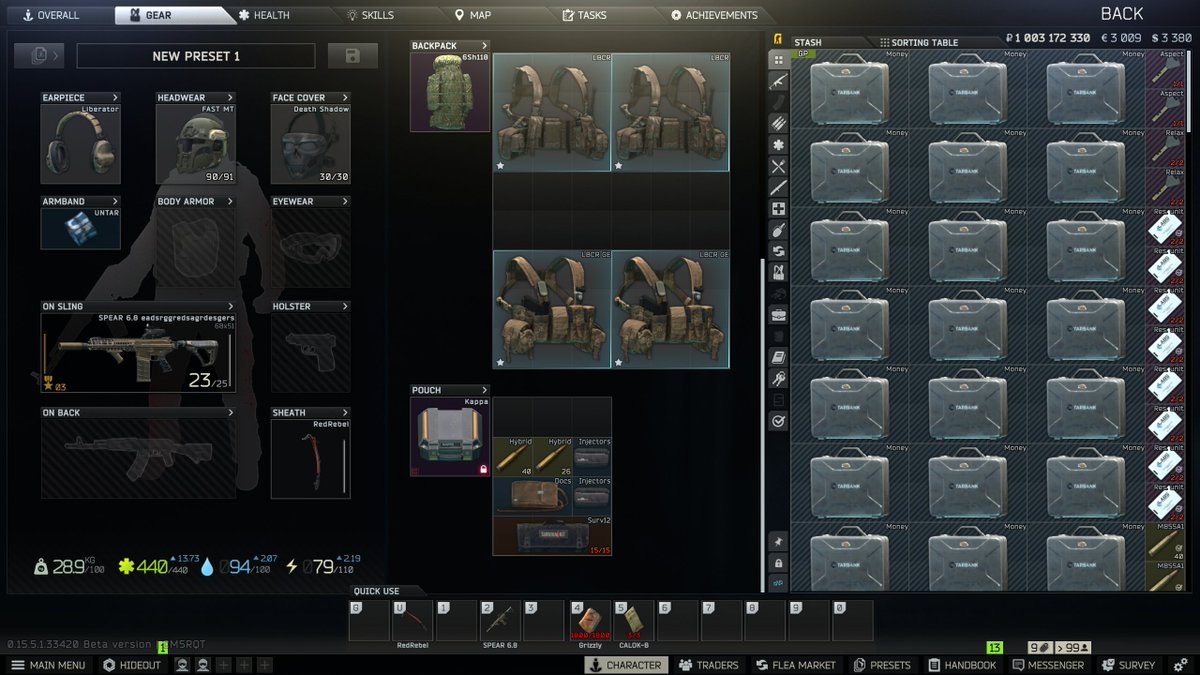Select the Liberator earpiece item
The height and width of the screenshot is (675, 1200).
(81, 144)
